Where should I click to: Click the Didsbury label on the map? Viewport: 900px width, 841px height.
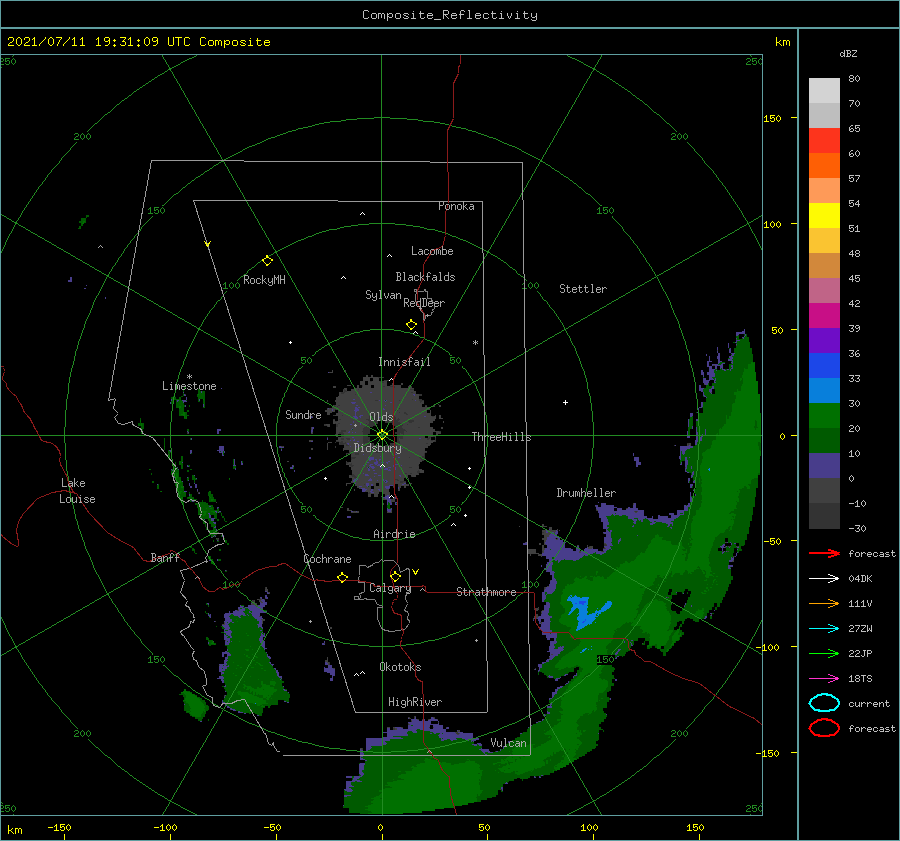click(378, 448)
